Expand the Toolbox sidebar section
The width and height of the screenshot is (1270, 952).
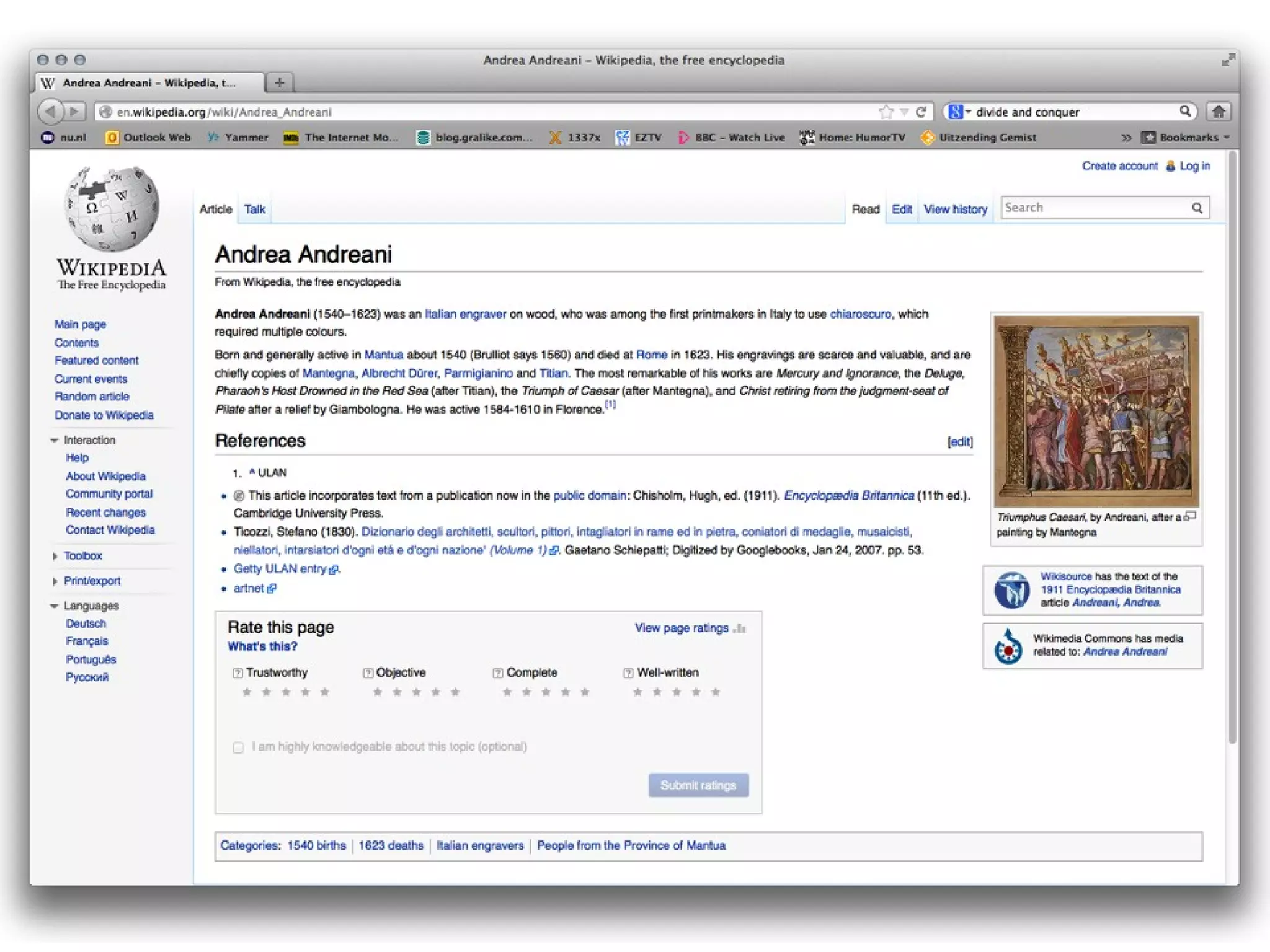[82, 556]
